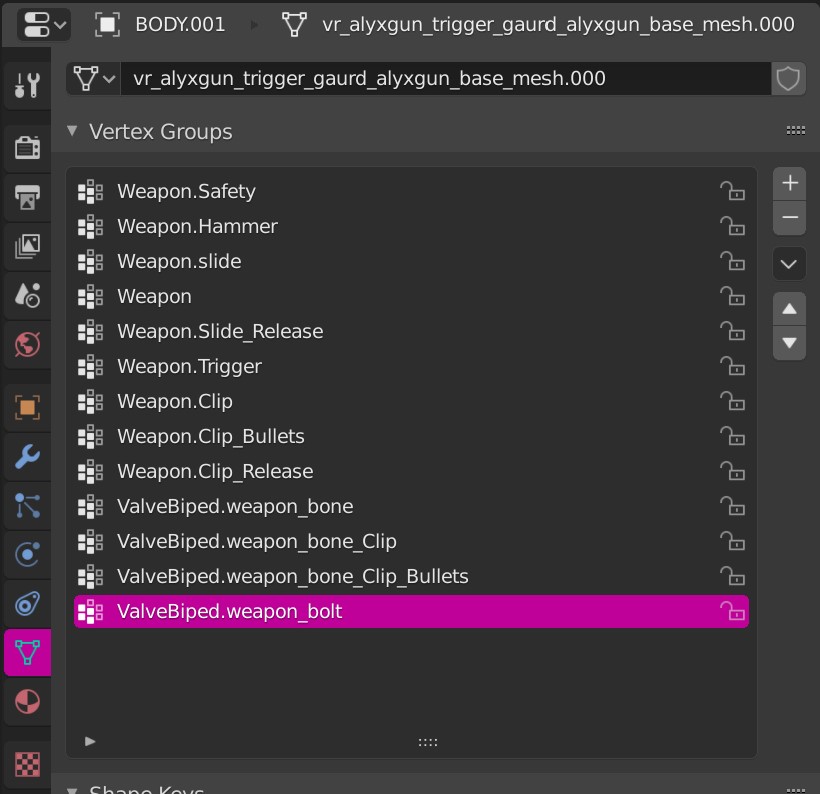Open the Output properties tab

(x=27, y=197)
